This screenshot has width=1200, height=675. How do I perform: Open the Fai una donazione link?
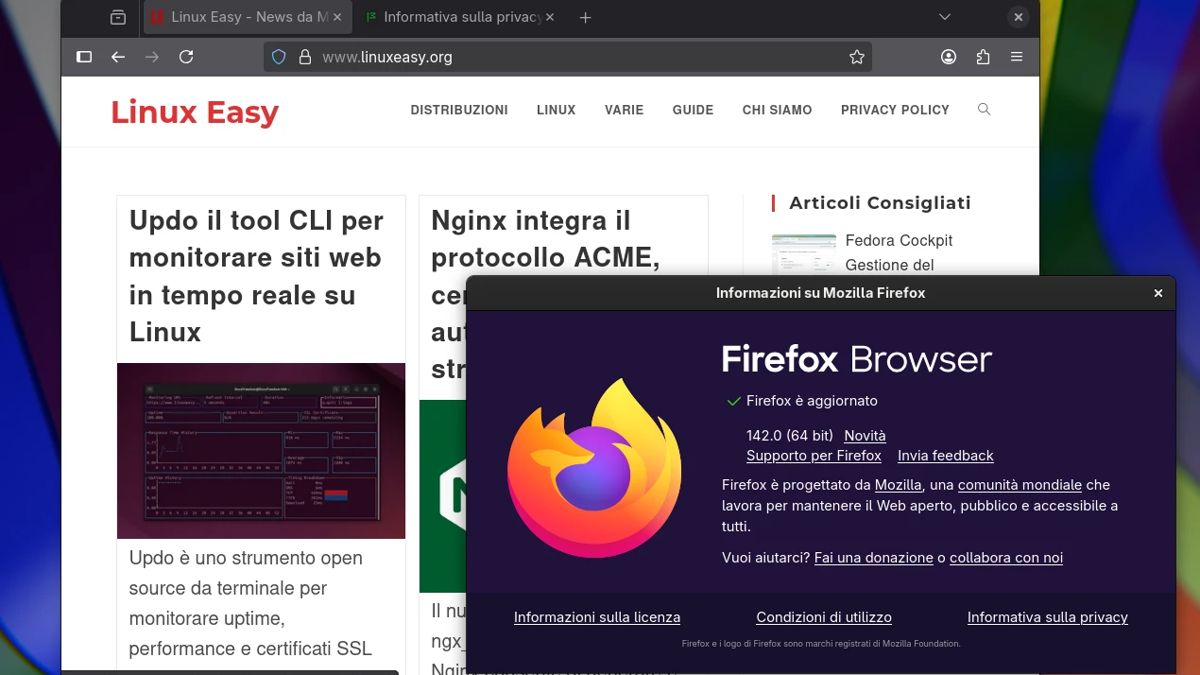point(873,558)
